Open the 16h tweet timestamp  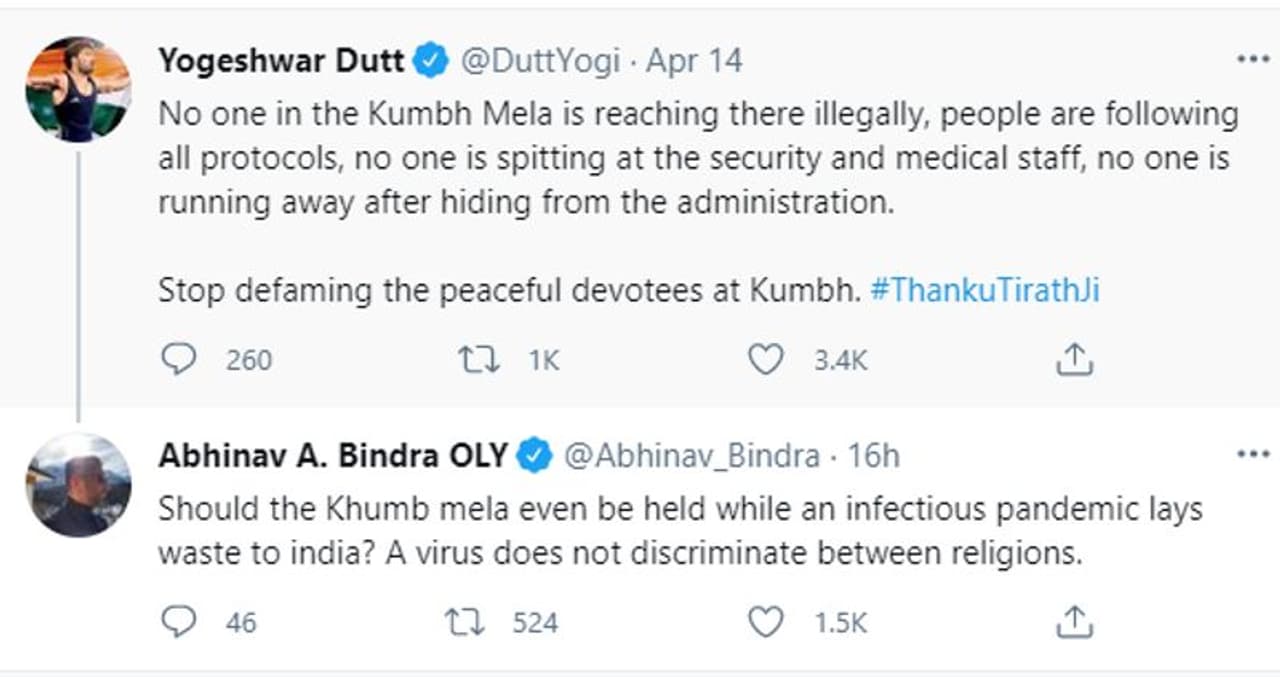tap(873, 456)
